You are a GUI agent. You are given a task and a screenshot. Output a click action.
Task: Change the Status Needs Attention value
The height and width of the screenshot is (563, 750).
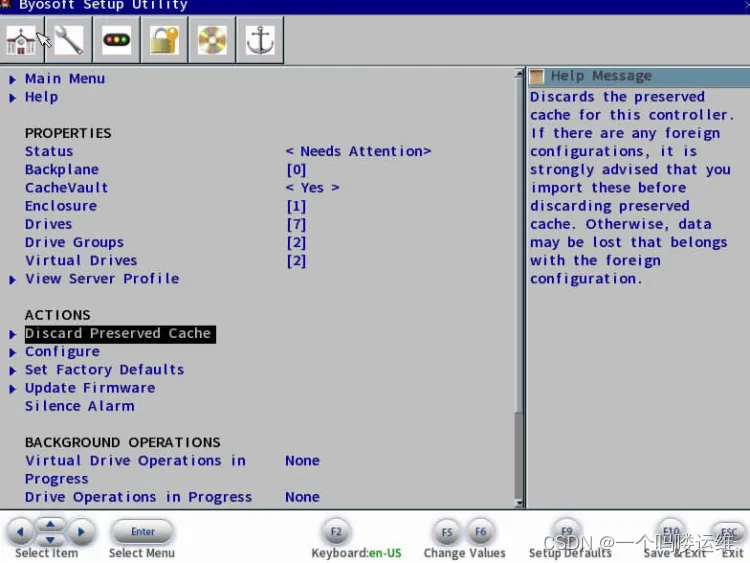pos(358,151)
